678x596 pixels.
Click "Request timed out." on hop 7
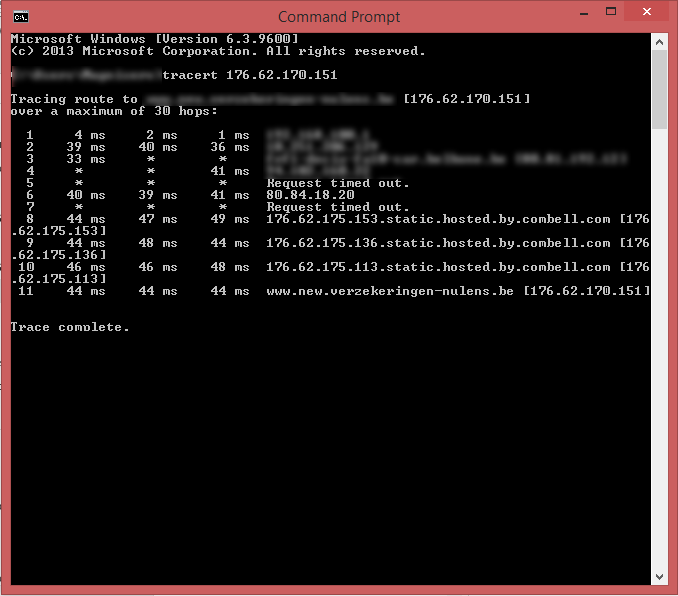(338, 207)
